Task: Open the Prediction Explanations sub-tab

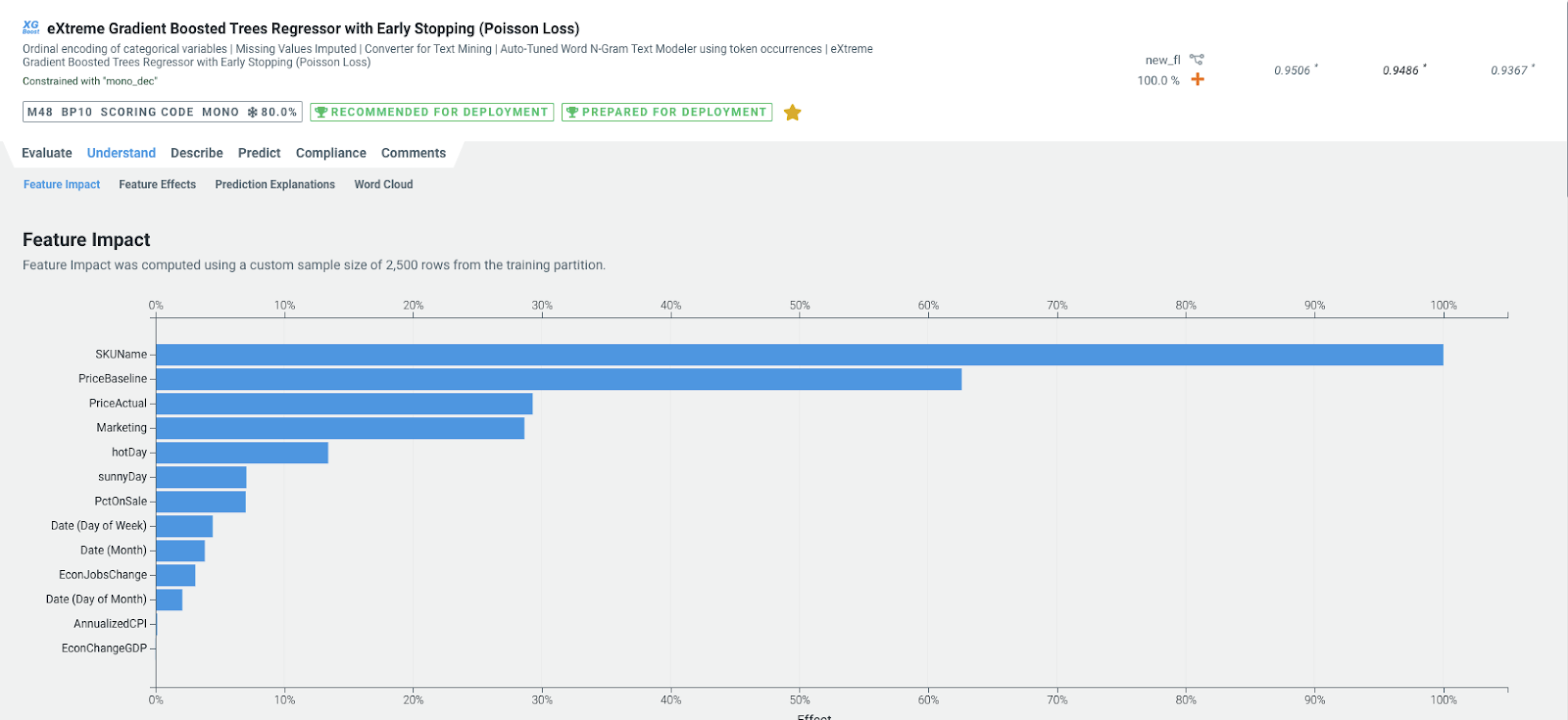Action: (274, 185)
